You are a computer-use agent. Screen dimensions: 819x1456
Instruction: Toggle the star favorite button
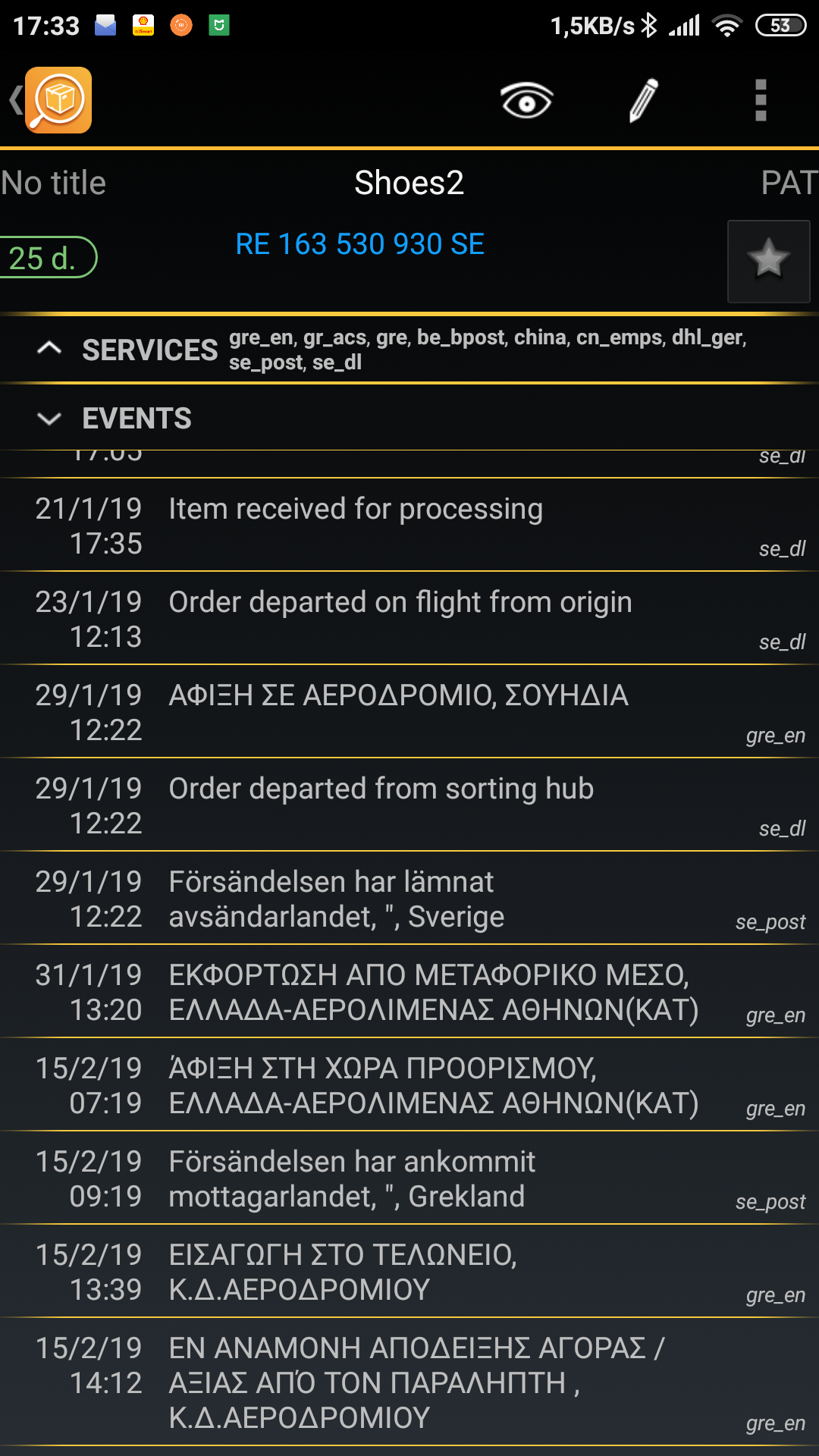coord(768,261)
